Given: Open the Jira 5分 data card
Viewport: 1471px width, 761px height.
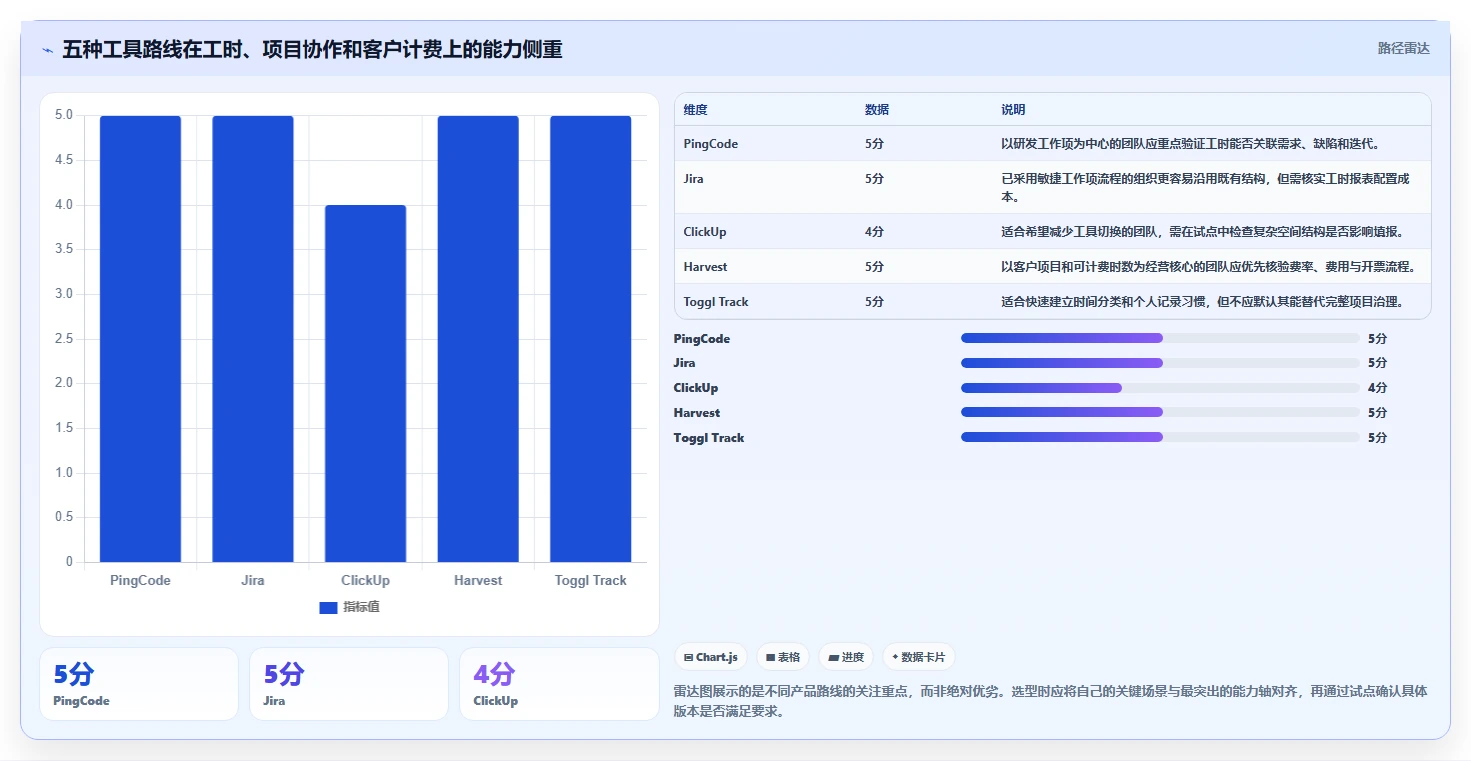Looking at the screenshot, I should pyautogui.click(x=349, y=684).
